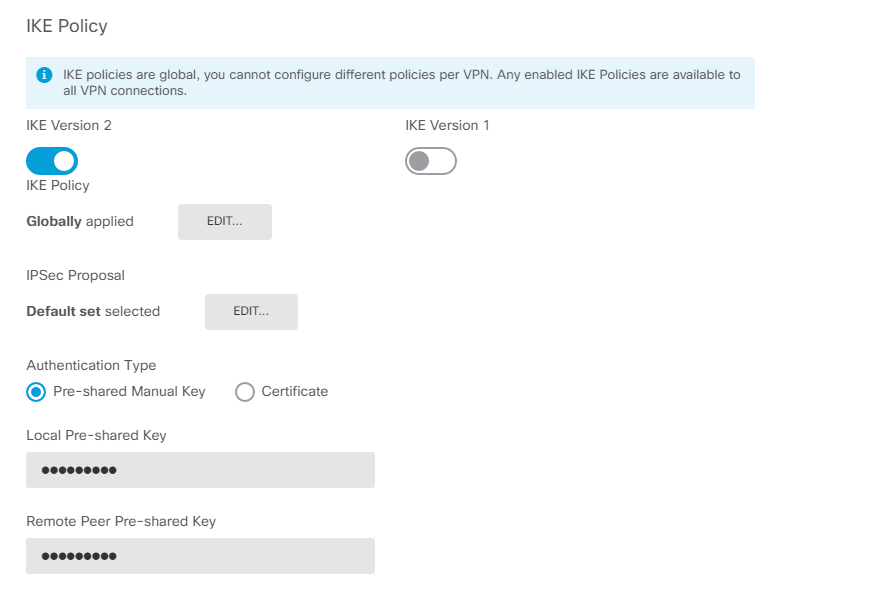This screenshot has width=875, height=598.
Task: Click the IKE Version 2 label
Action: (69, 126)
